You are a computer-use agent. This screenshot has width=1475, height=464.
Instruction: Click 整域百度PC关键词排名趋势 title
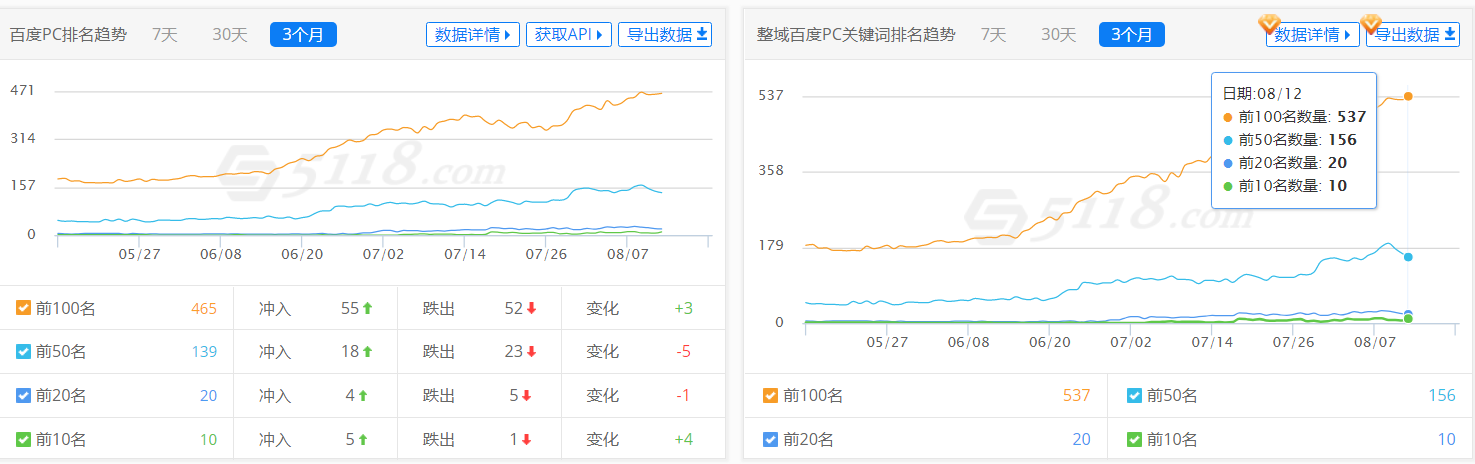click(856, 34)
